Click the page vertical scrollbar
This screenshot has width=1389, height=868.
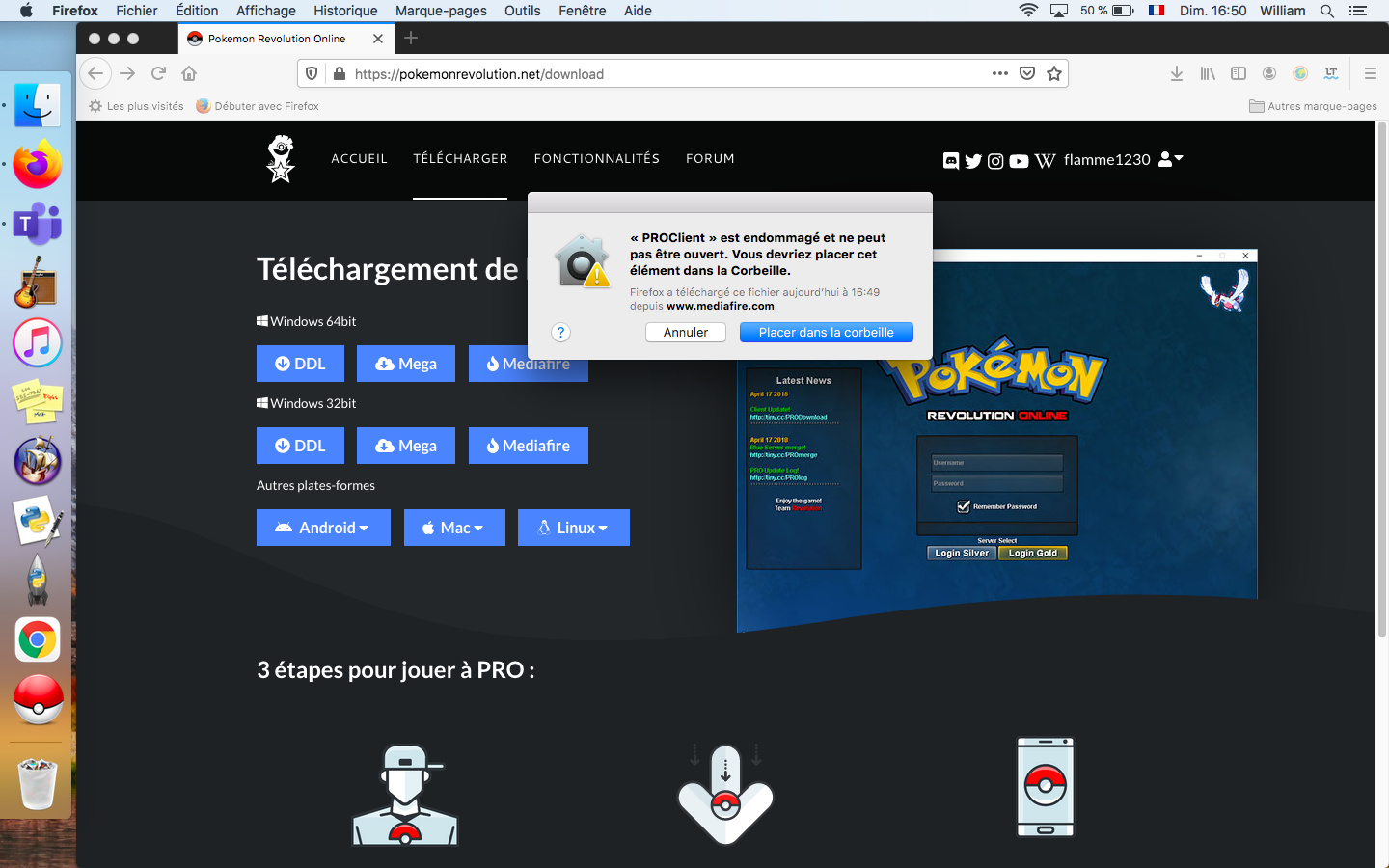click(x=1381, y=381)
